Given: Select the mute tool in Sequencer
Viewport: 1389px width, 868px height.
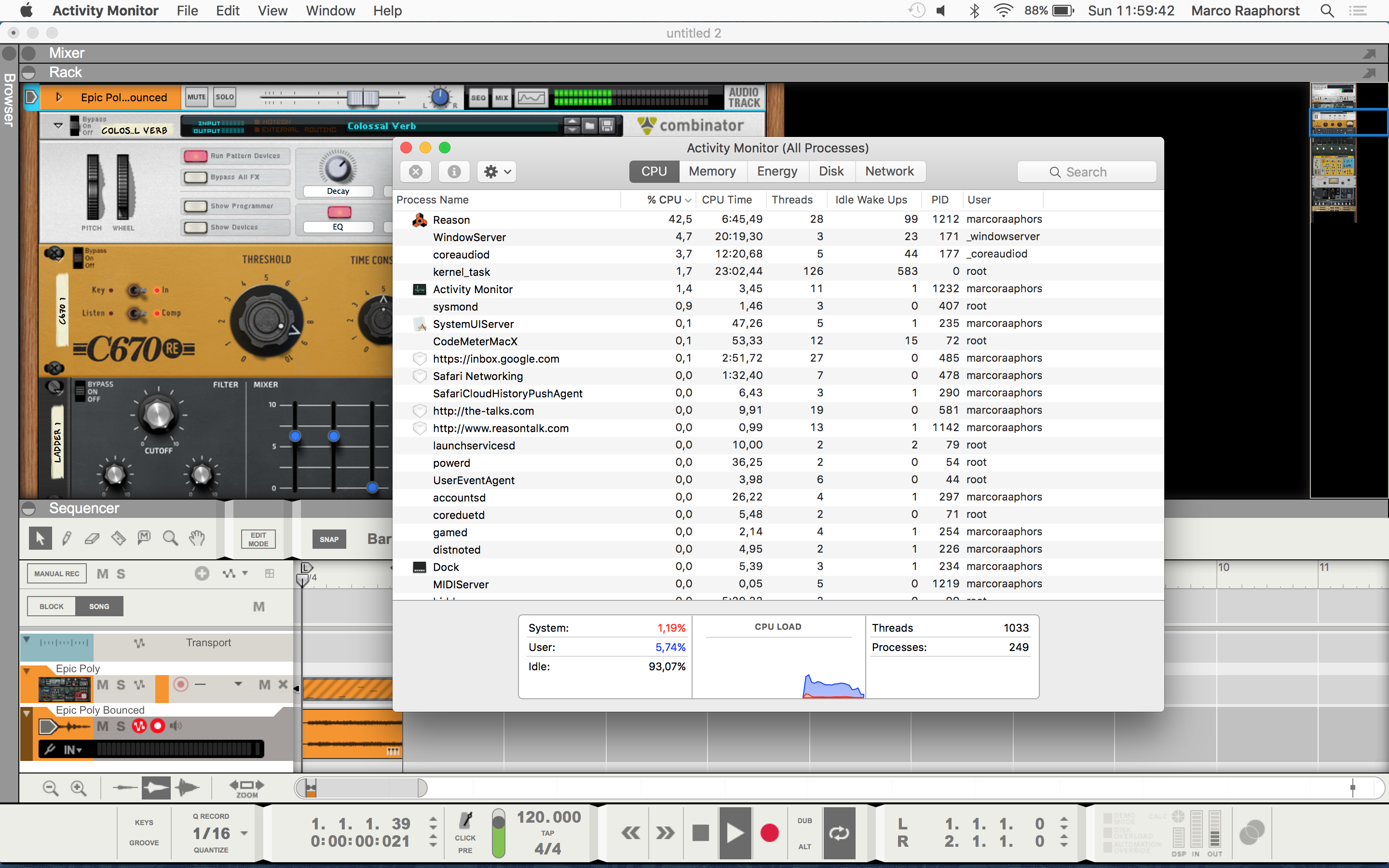Looking at the screenshot, I should coord(144,537).
